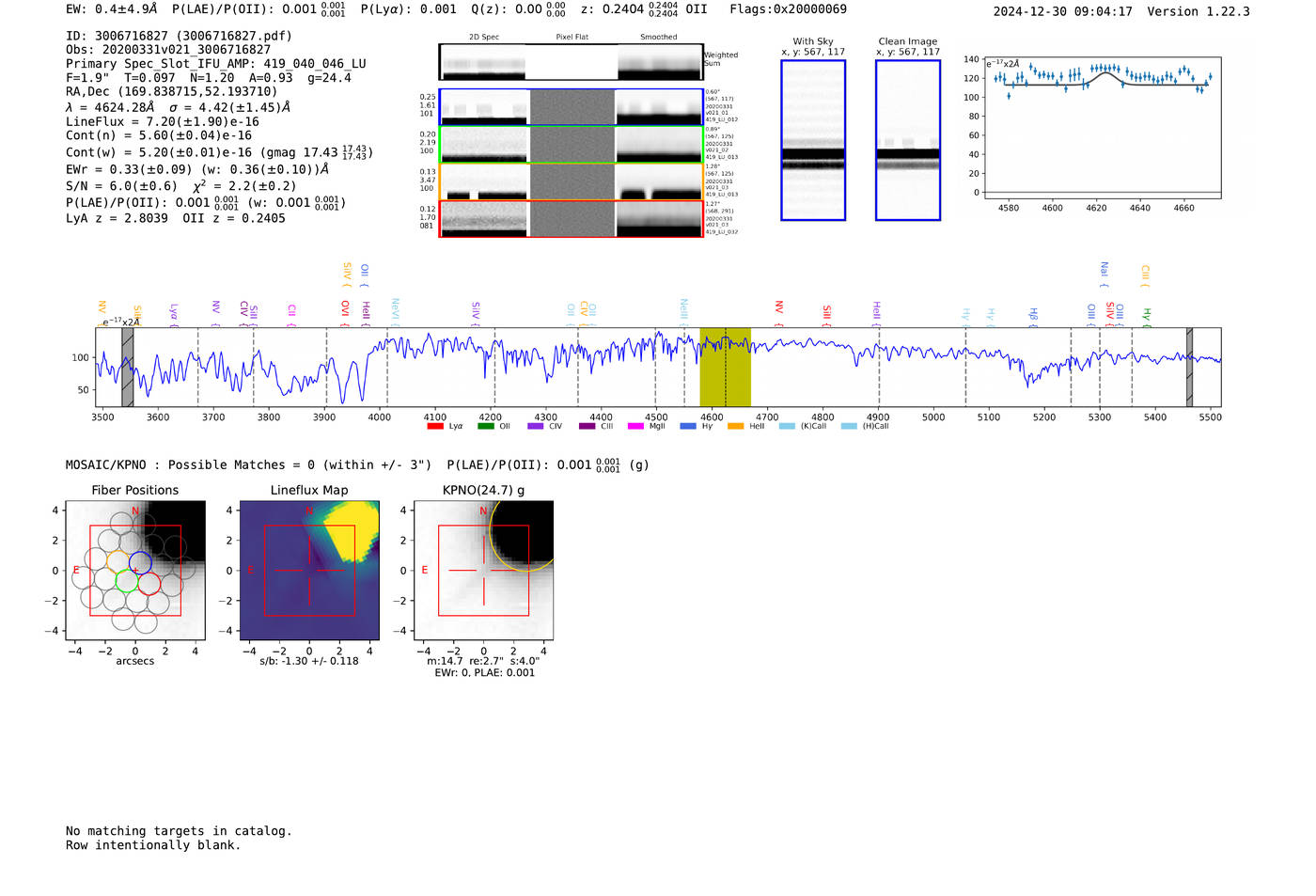Click the 'm:14.7 re:2.7" s:4.0"' caption
Viewport: 1316px width, 896px height.
483,661
